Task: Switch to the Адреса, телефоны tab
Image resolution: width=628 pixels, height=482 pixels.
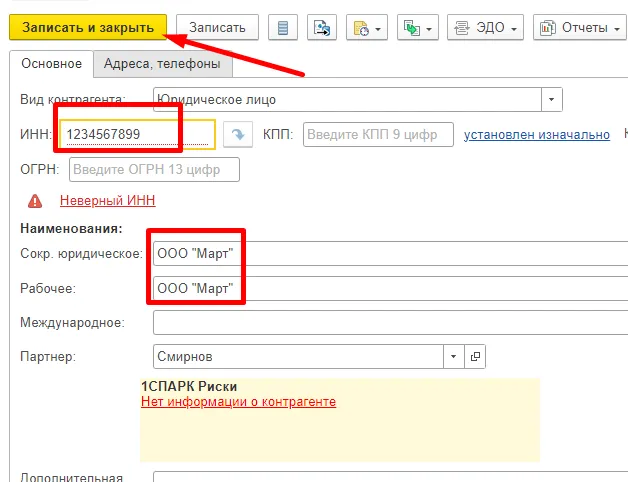Action: [162, 64]
